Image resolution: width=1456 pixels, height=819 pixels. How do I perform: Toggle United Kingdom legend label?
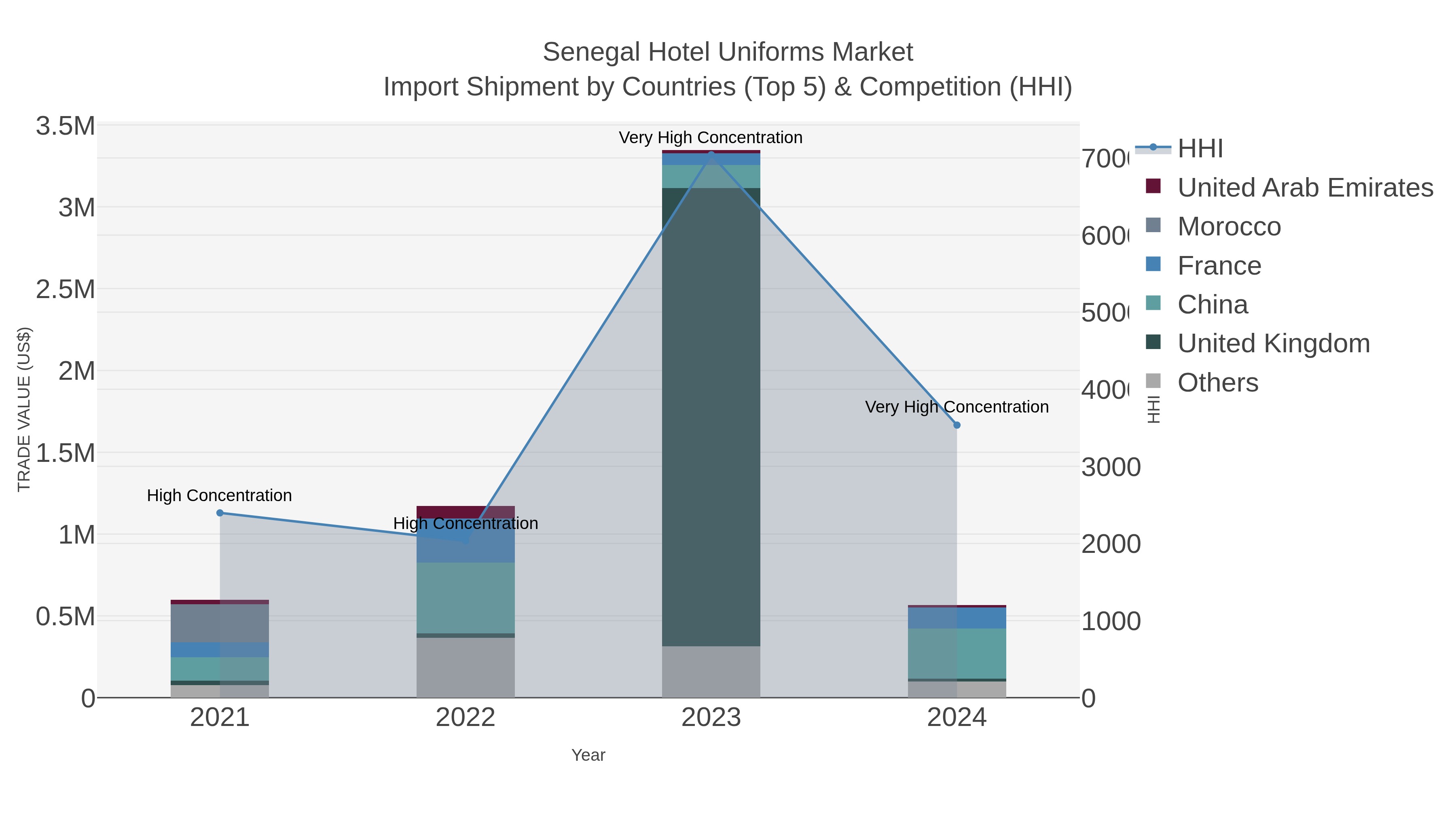coord(1274,344)
